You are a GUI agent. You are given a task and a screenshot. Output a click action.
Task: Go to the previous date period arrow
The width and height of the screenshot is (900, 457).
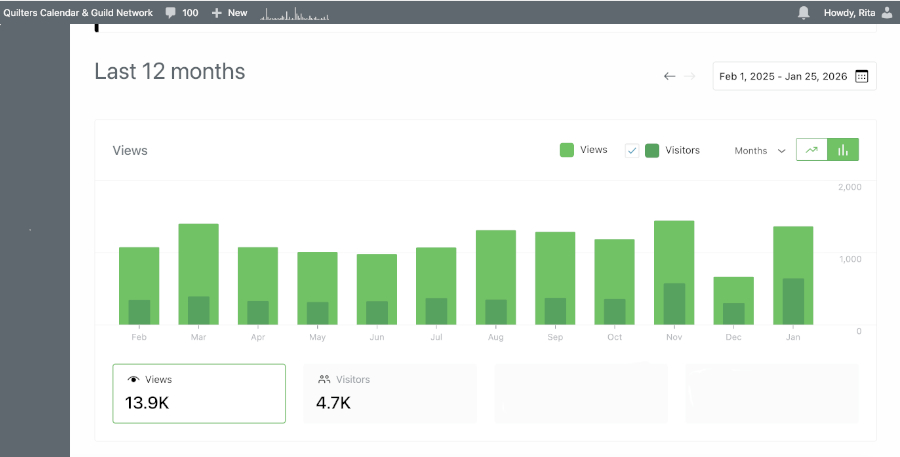tap(669, 76)
